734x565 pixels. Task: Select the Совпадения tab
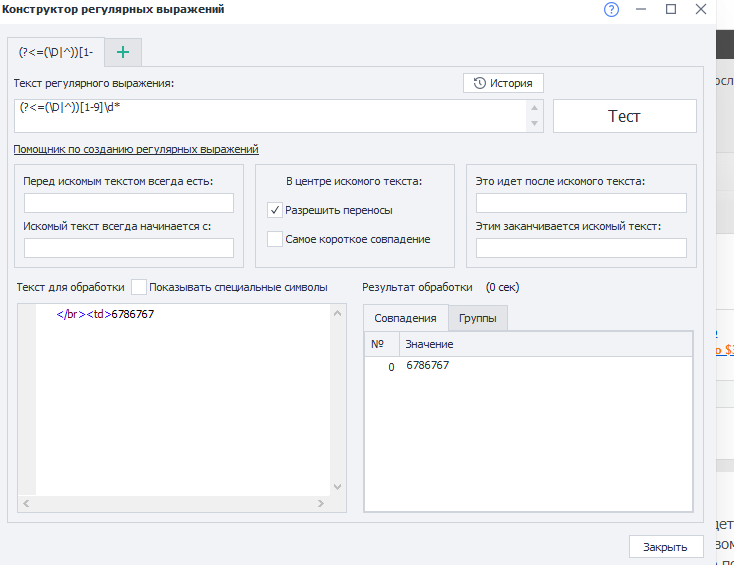405,318
